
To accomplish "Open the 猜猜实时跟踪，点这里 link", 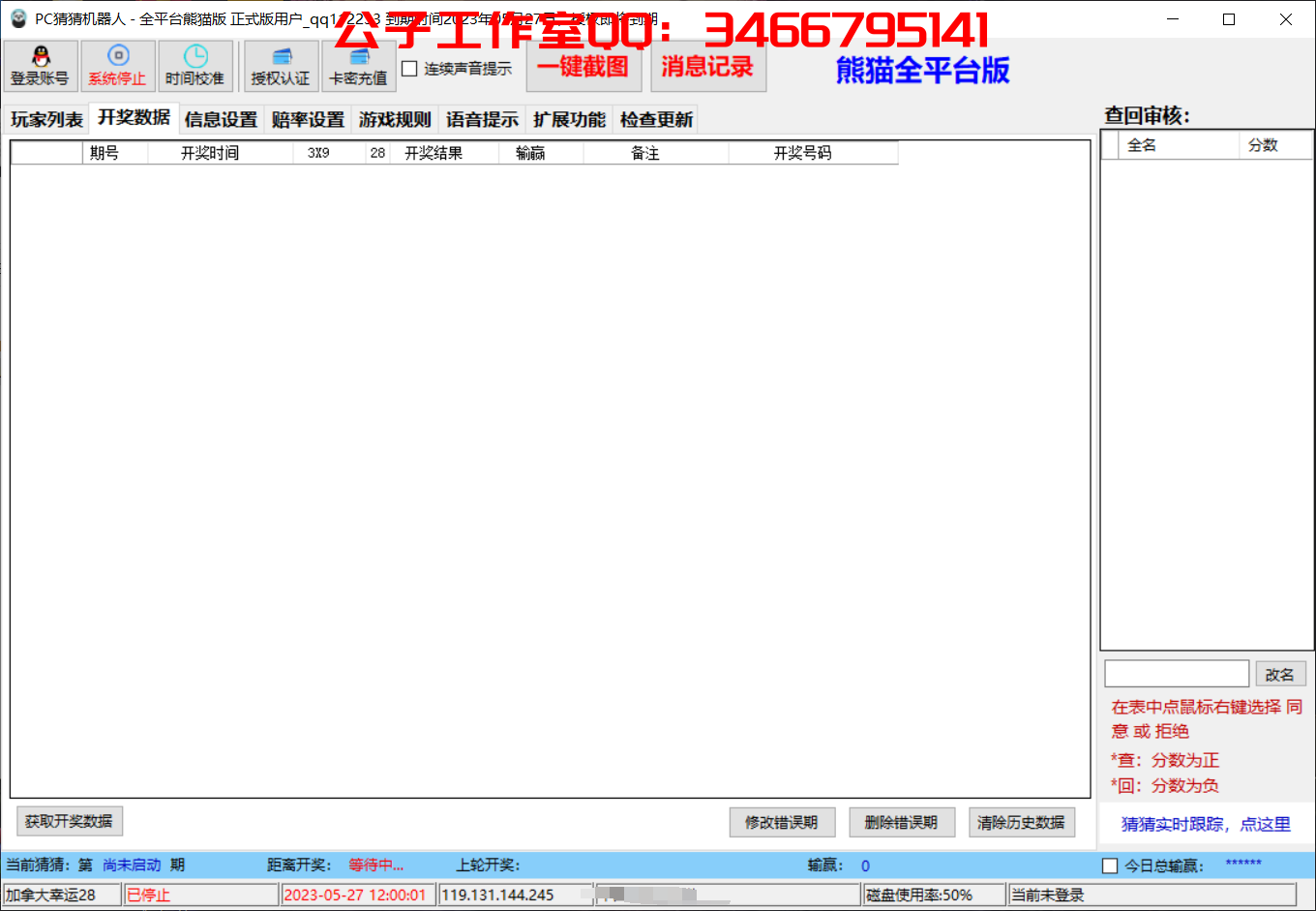I will (1206, 824).
